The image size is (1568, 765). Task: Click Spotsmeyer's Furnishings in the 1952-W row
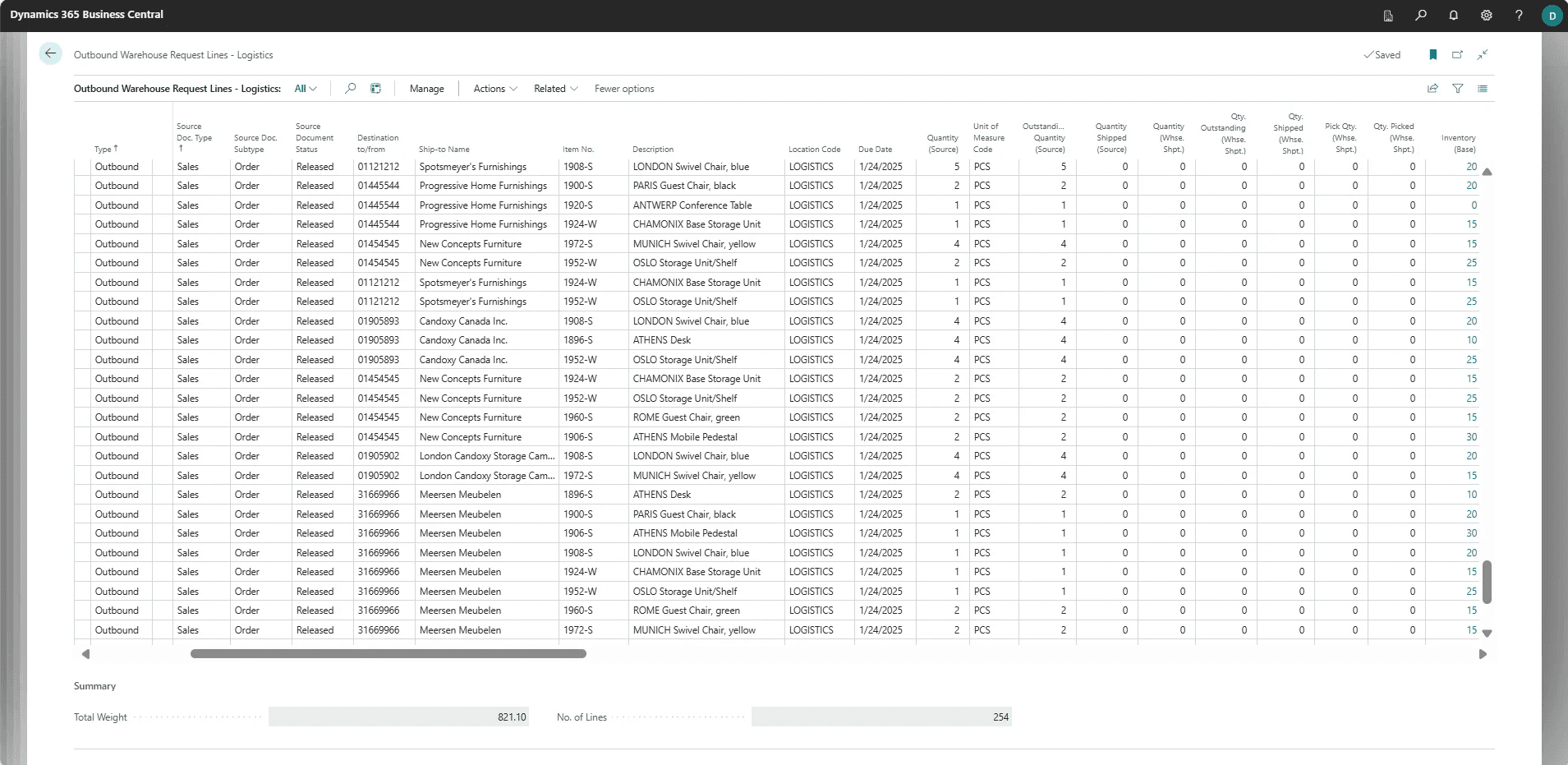[473, 302]
